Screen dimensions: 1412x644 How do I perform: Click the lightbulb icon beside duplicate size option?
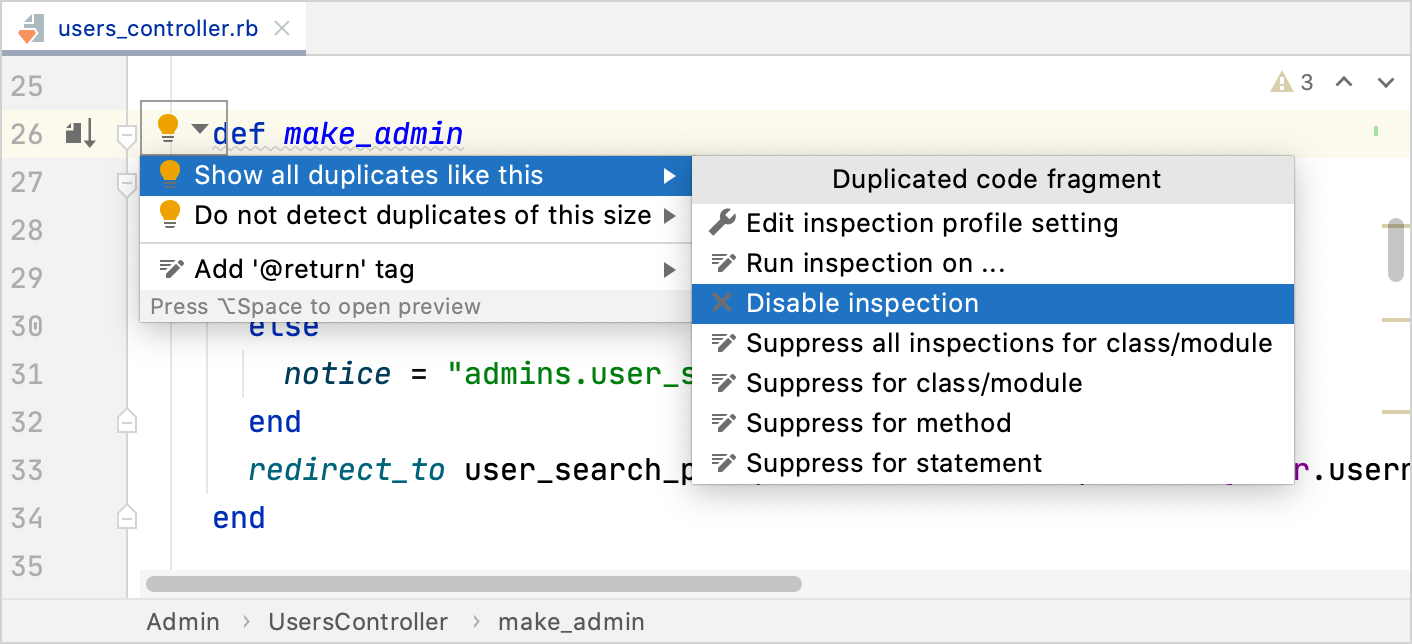[168, 213]
